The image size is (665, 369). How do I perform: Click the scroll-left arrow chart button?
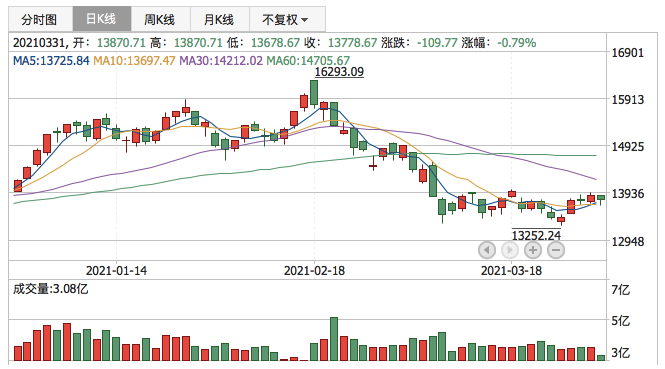point(487,250)
